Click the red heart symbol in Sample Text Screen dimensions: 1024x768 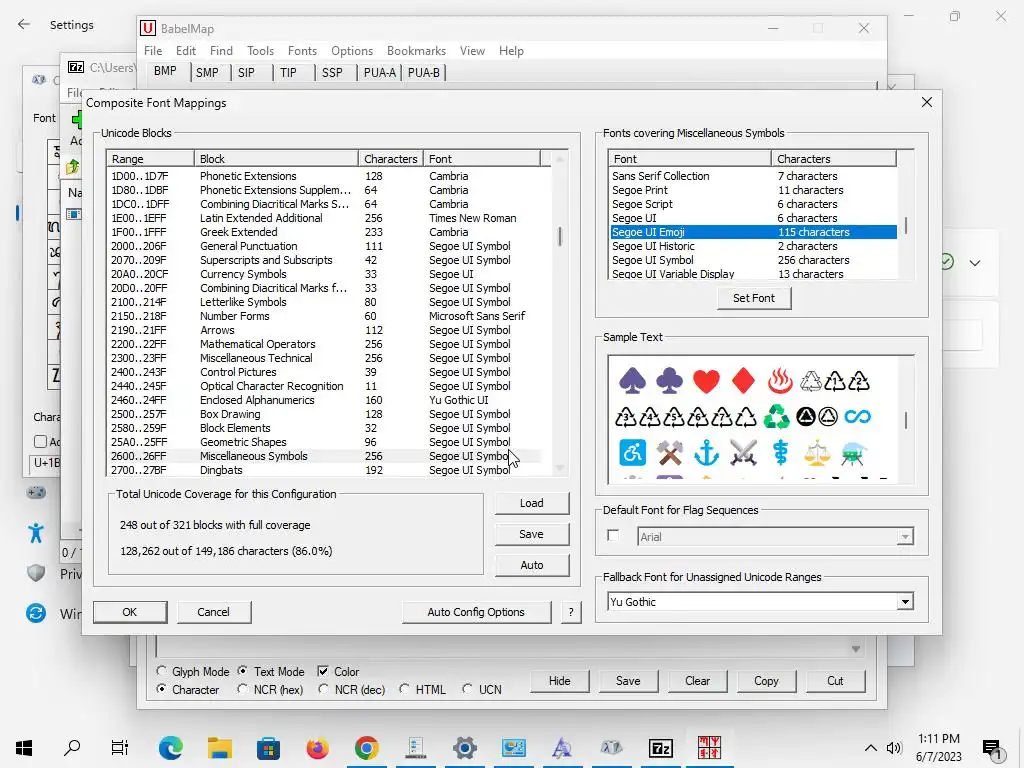tap(706, 381)
